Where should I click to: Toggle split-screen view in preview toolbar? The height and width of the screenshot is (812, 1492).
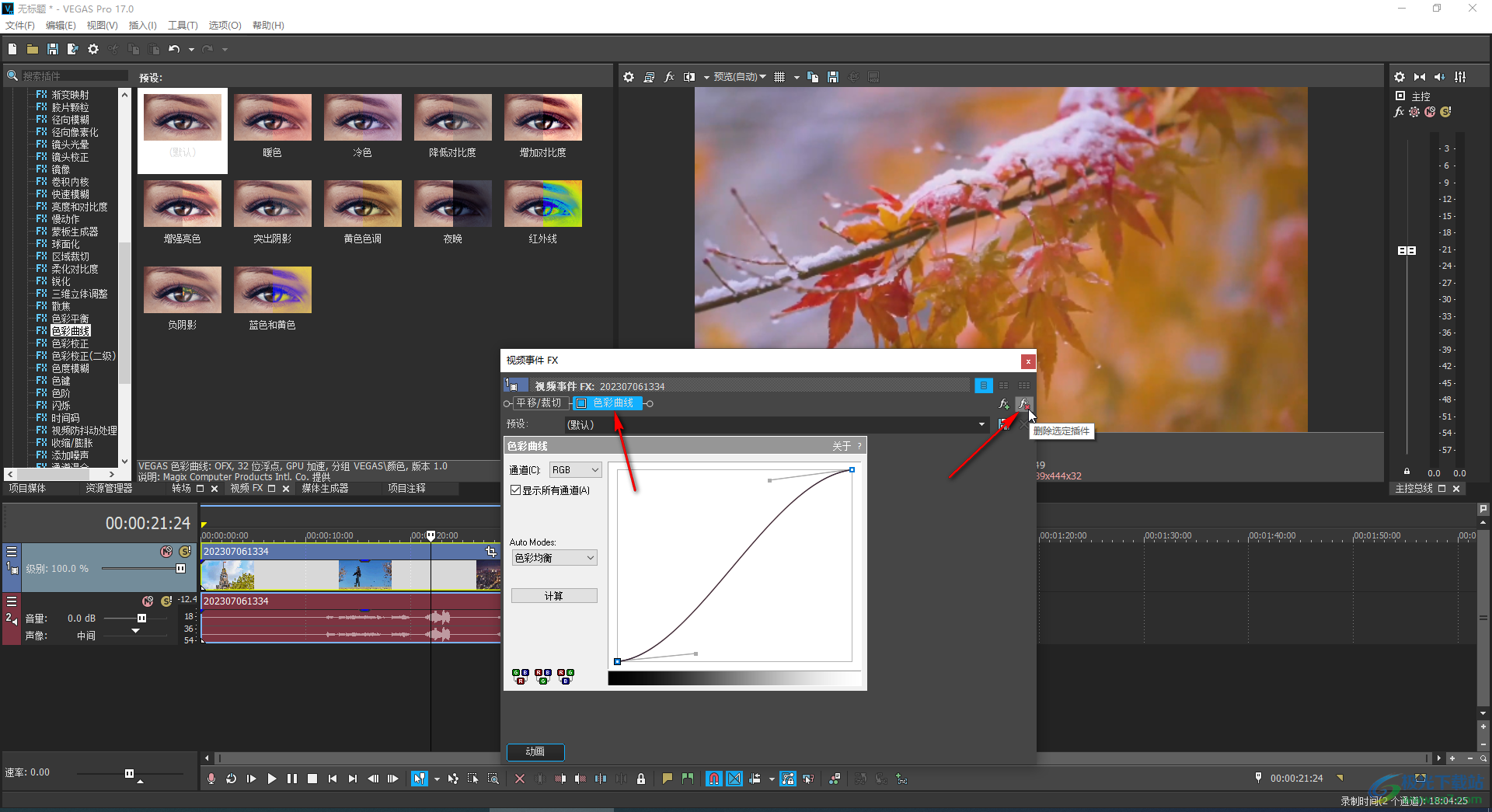pos(689,77)
